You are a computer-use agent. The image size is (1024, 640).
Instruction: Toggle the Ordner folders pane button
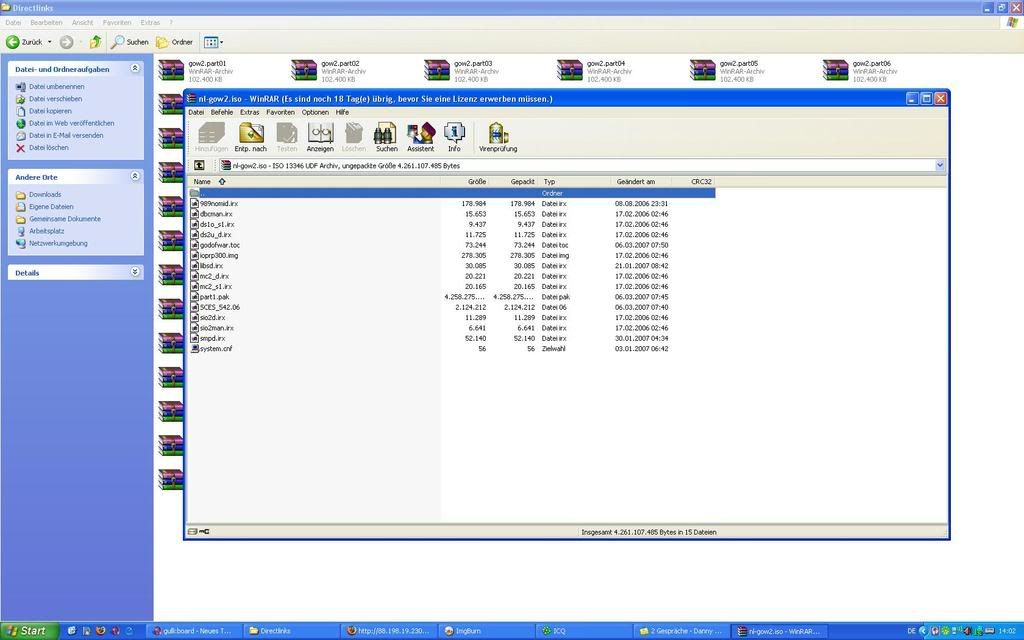(x=174, y=42)
